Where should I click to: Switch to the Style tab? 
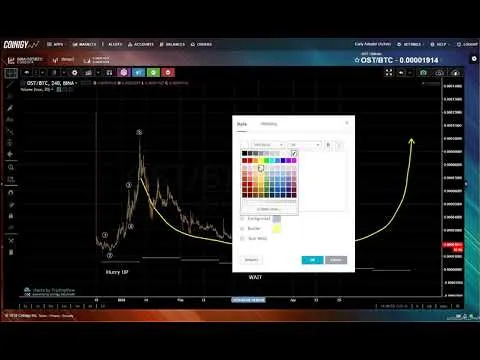(242, 124)
